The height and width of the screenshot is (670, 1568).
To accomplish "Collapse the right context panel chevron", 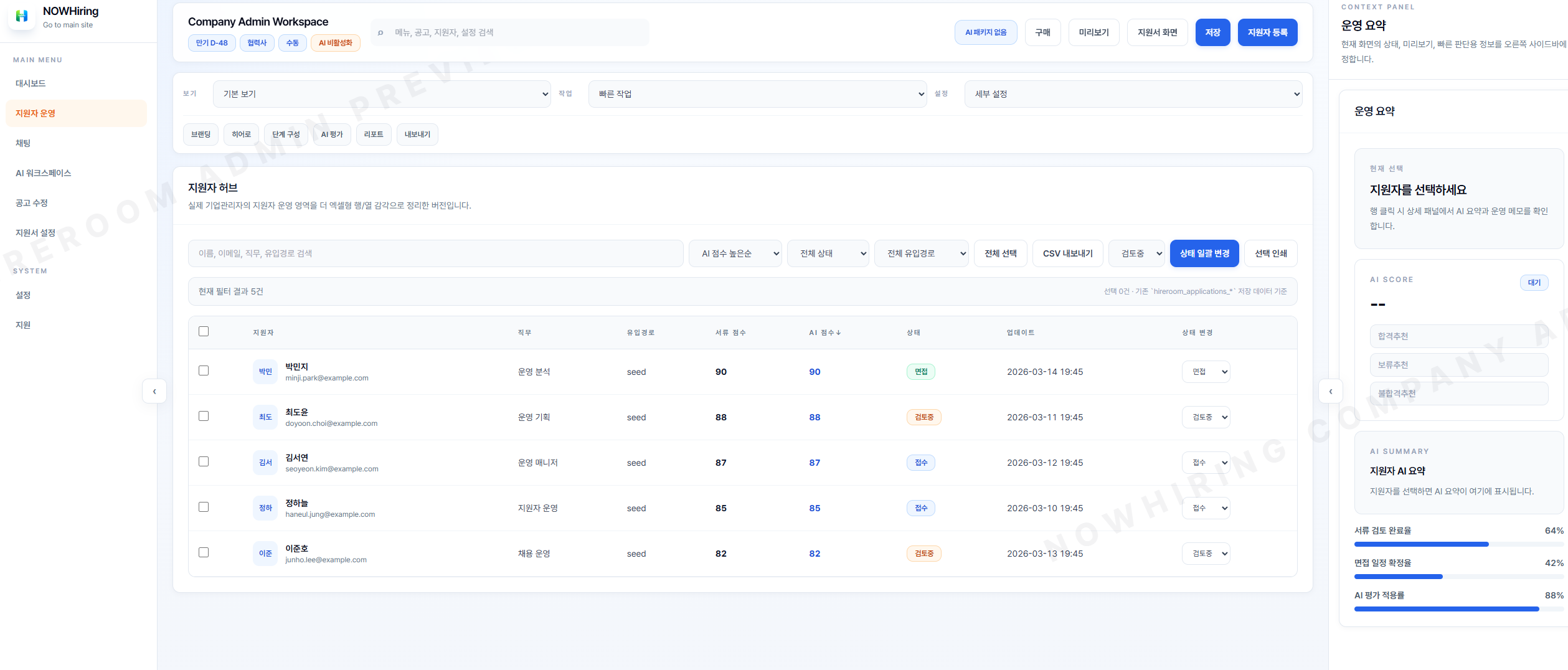I will pos(1331,391).
